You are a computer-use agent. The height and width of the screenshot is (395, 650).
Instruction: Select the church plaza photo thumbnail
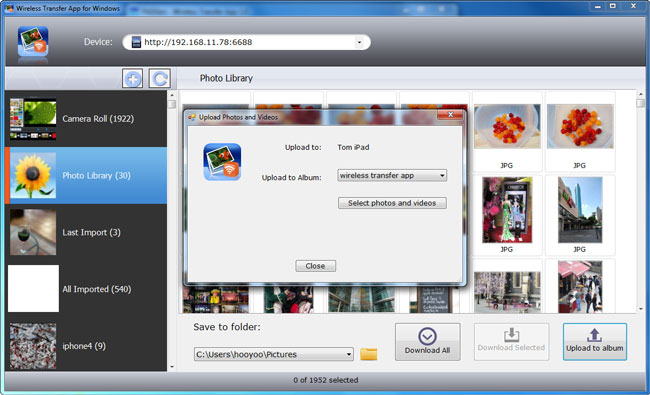(507, 292)
